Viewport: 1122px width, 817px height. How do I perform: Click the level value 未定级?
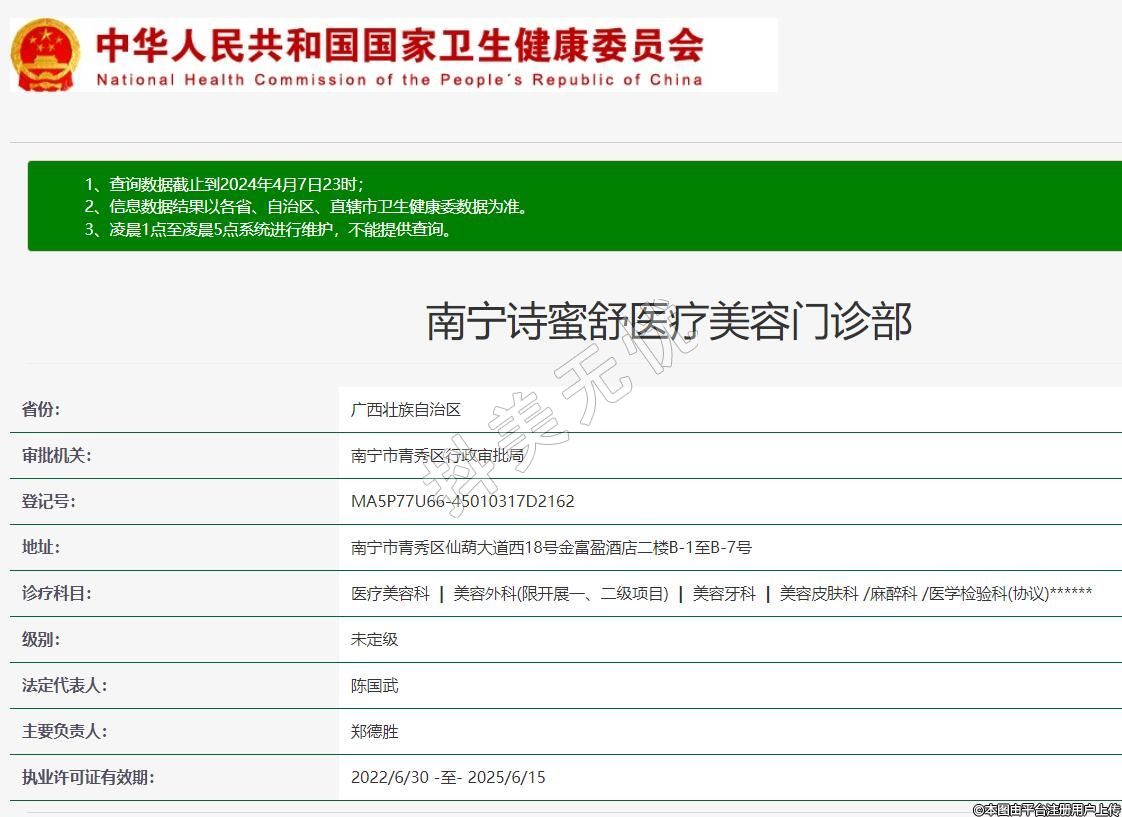(x=374, y=640)
